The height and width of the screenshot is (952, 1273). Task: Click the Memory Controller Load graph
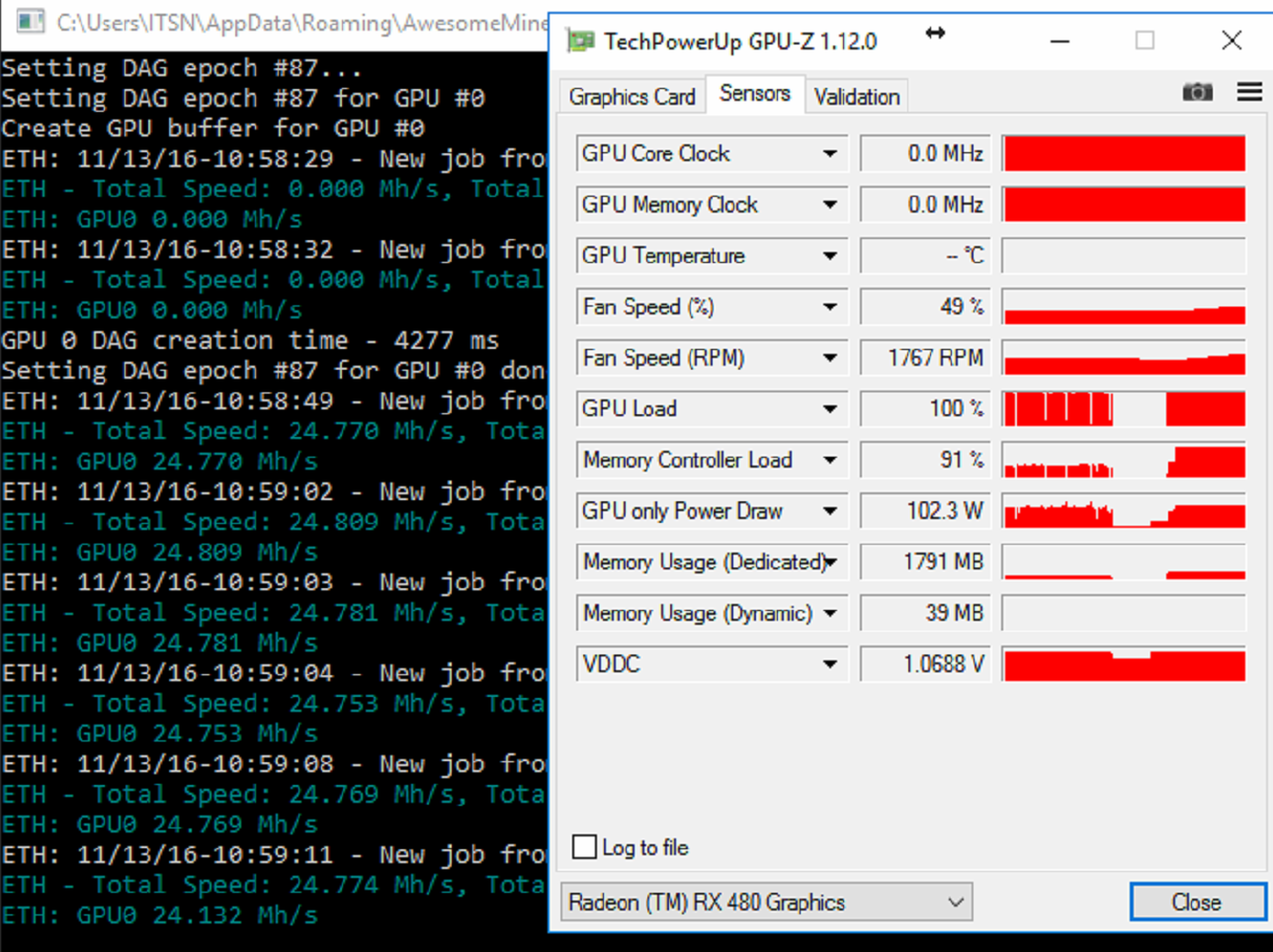point(1124,460)
